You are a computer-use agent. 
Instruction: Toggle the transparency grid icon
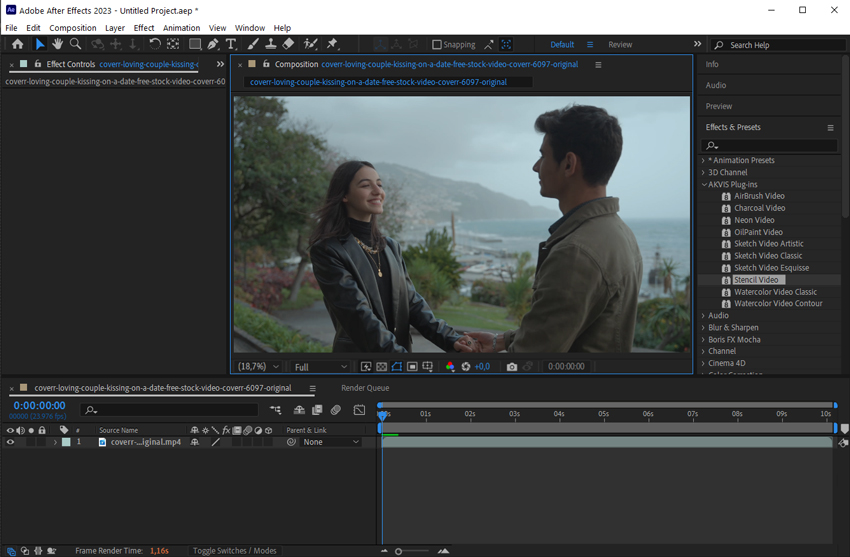pos(382,367)
